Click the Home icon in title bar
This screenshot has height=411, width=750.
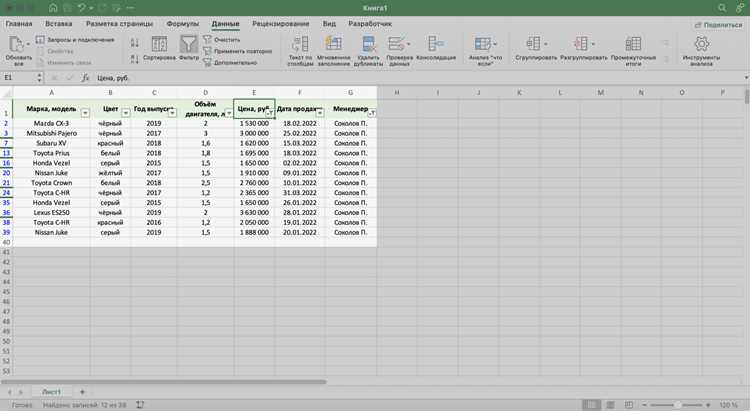(x=53, y=8)
